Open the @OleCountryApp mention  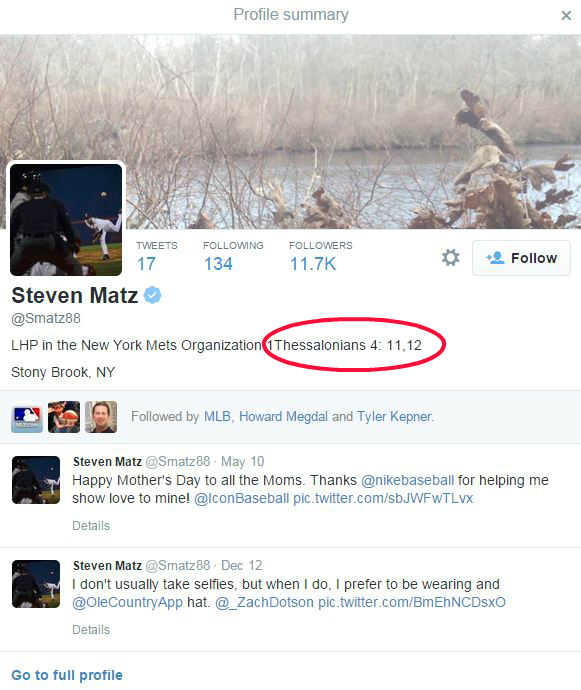[x=127, y=602]
